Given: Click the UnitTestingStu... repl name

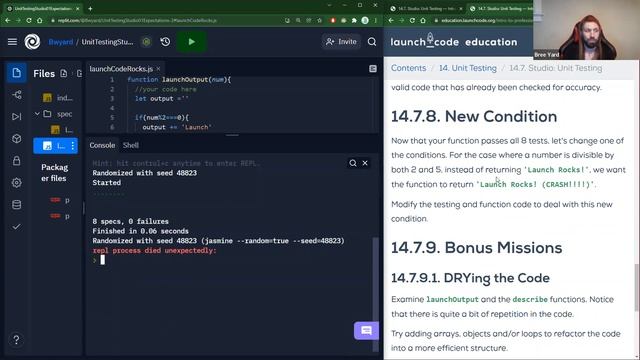Looking at the screenshot, I should pos(107,42).
